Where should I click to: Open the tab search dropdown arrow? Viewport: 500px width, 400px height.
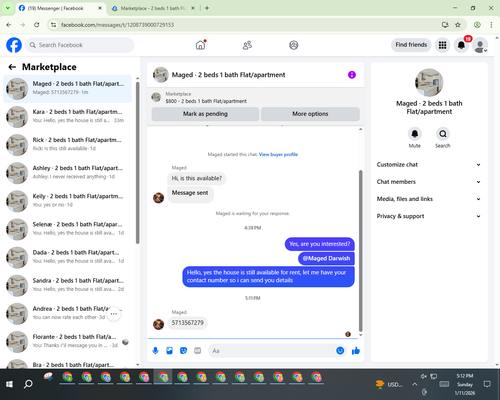click(x=8, y=8)
